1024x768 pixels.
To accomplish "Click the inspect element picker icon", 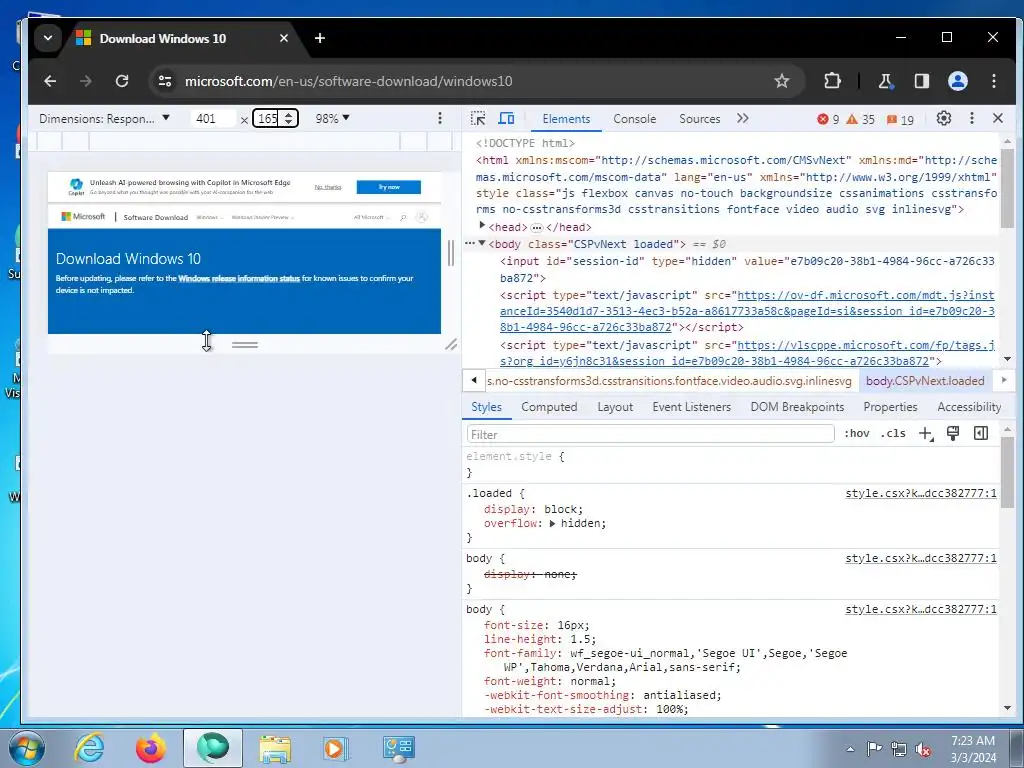I will 478,118.
